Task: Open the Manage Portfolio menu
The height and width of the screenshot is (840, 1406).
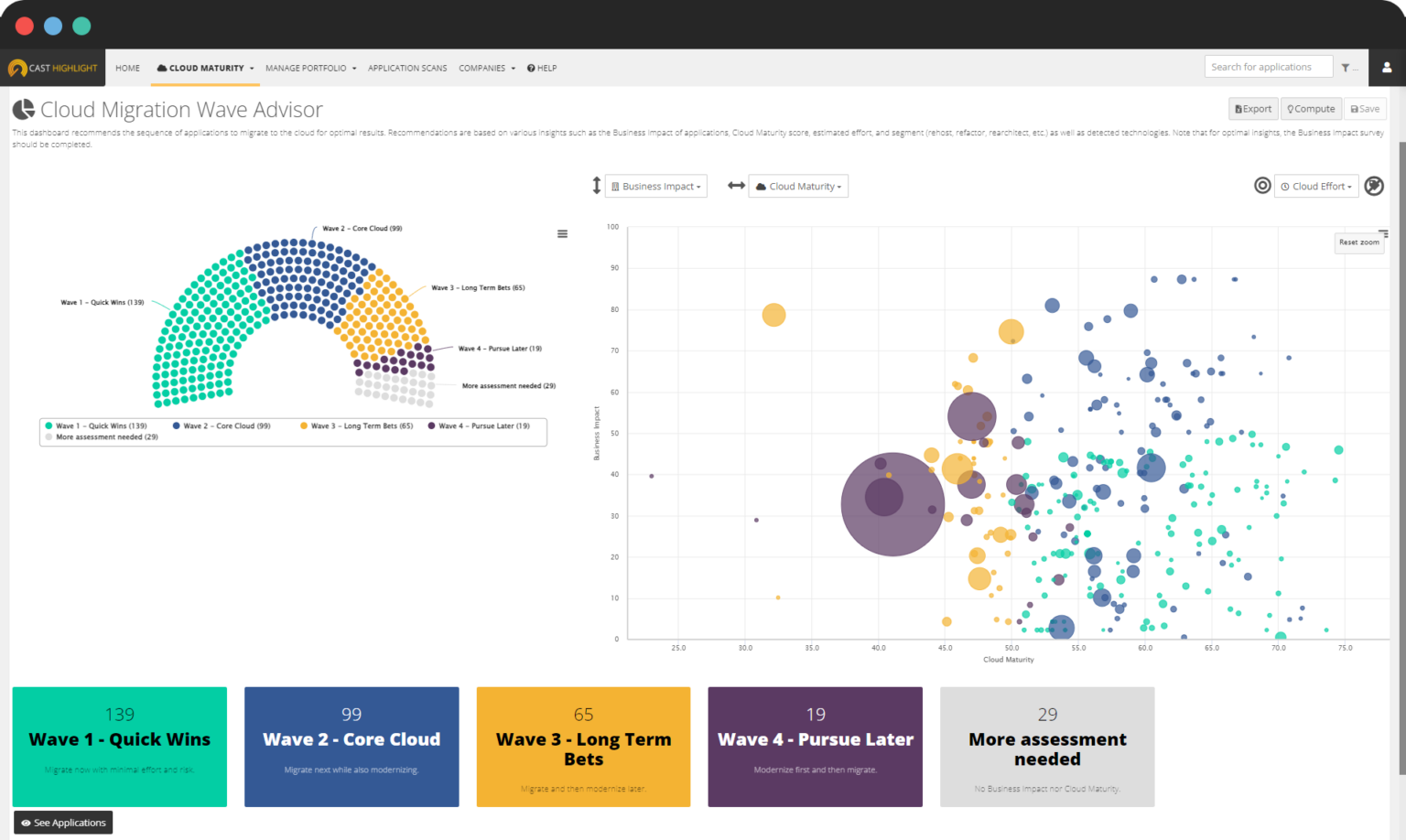Action: 310,68
